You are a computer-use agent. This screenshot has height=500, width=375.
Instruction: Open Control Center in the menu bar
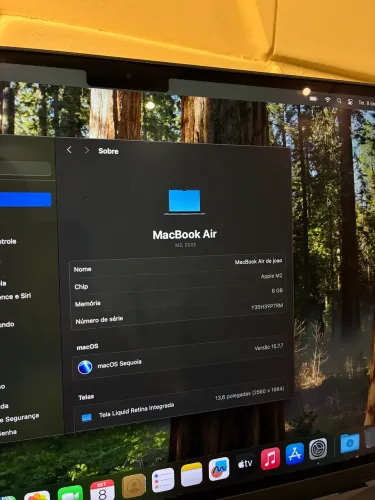tap(350, 102)
